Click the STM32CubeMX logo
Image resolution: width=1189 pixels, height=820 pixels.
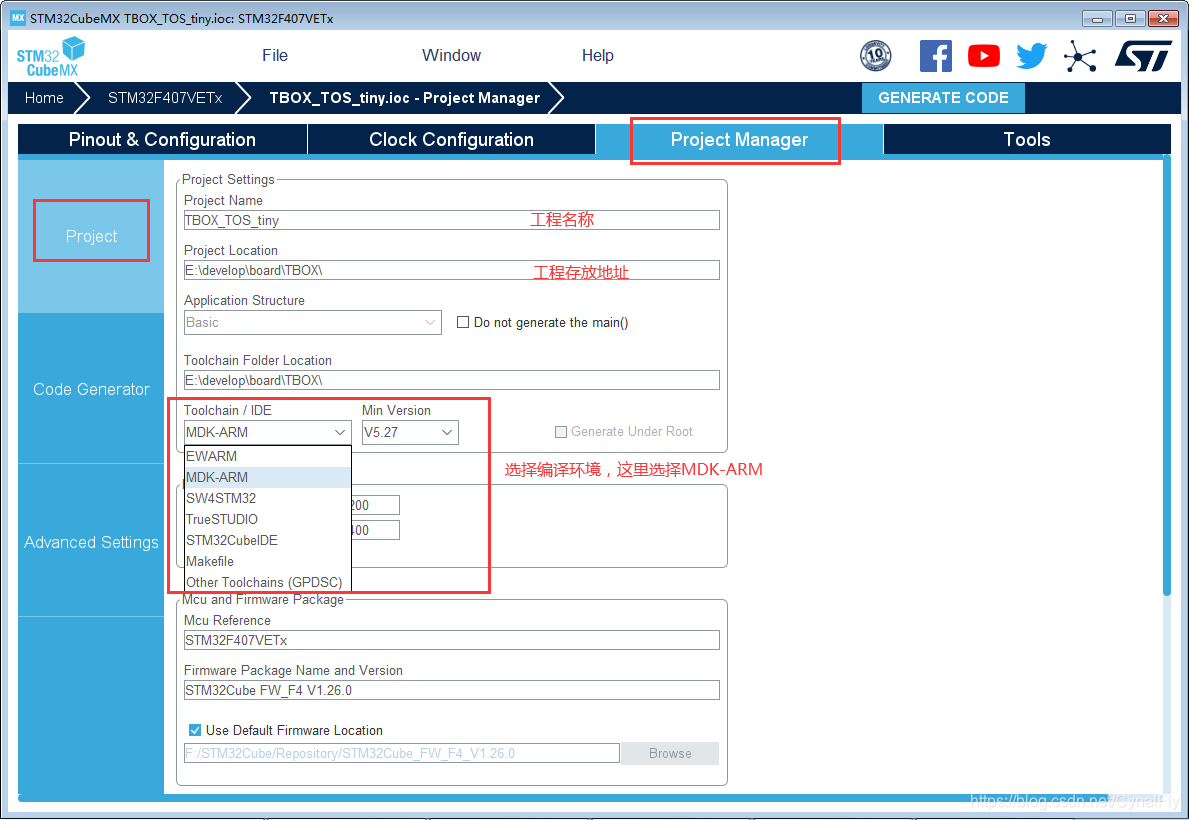tap(50, 57)
